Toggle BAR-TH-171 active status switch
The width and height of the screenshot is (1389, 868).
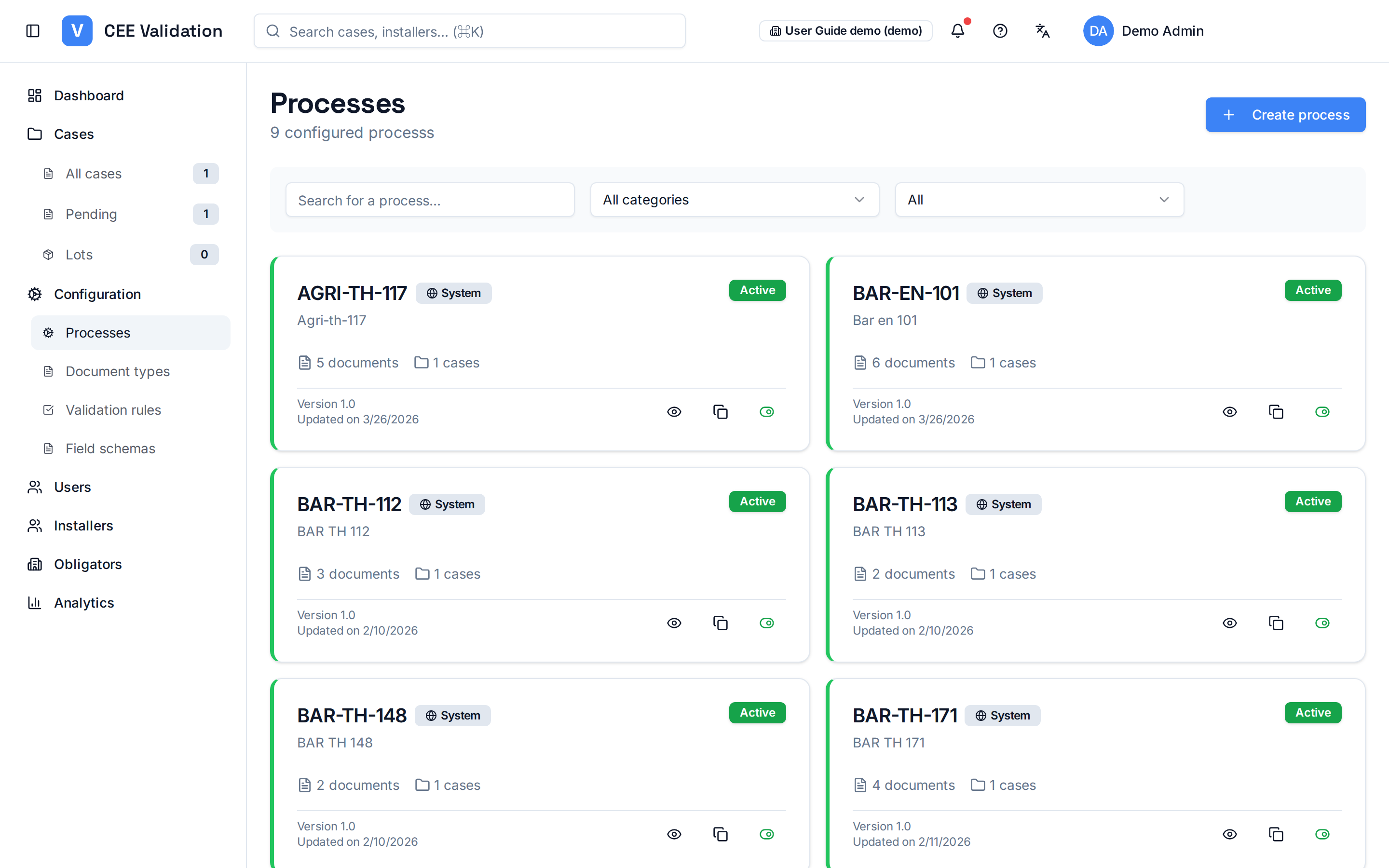pyautogui.click(x=1322, y=834)
